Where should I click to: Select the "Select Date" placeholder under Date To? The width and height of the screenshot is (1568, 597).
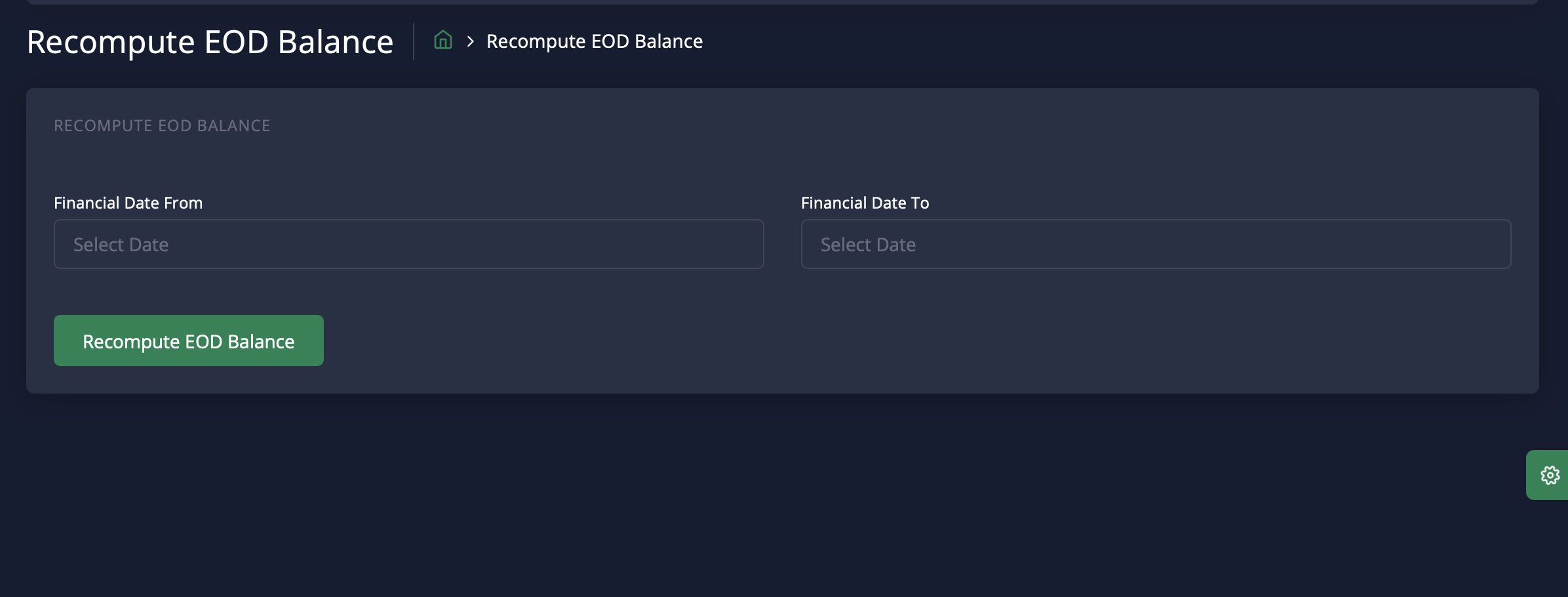(x=868, y=245)
